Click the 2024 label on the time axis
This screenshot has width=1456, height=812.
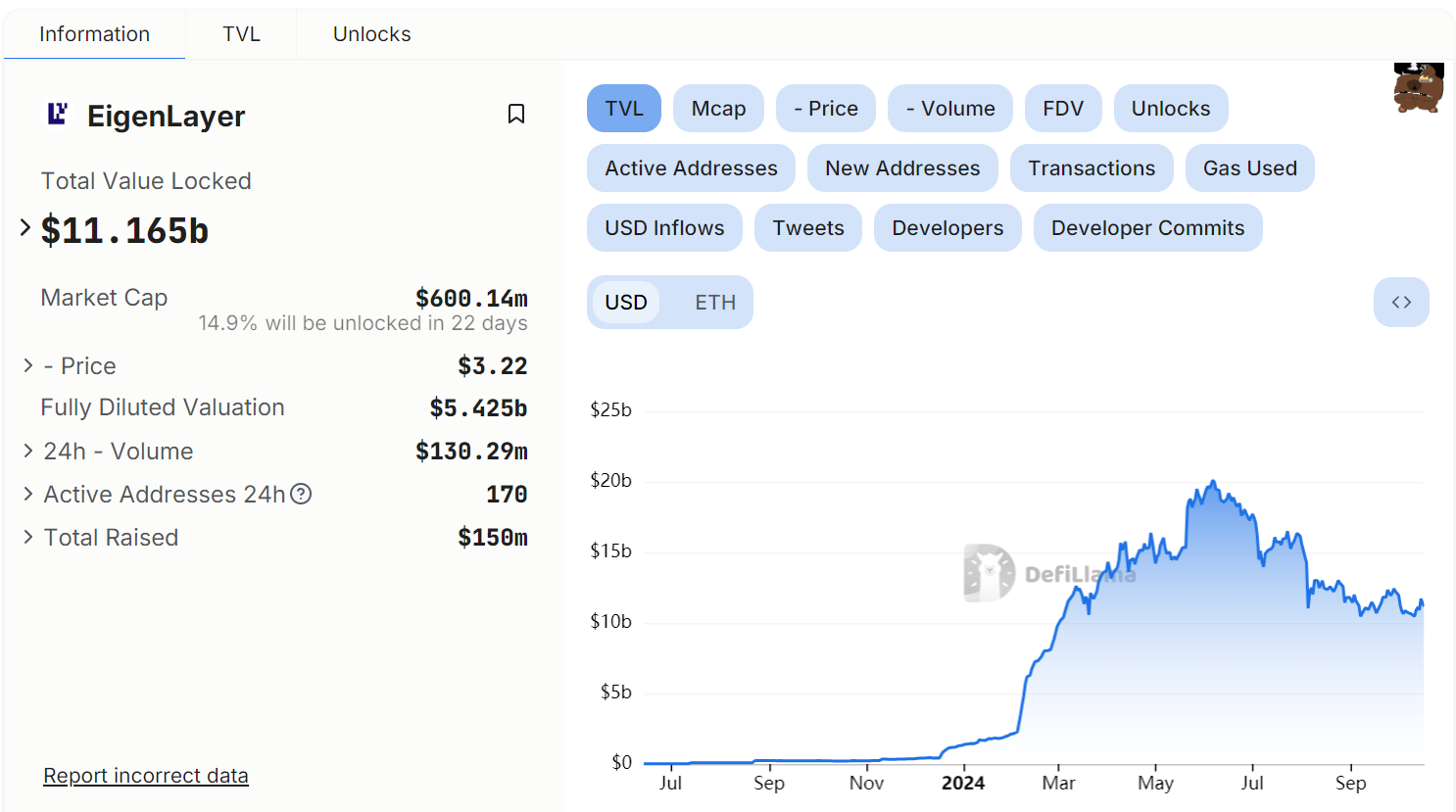pos(963,783)
